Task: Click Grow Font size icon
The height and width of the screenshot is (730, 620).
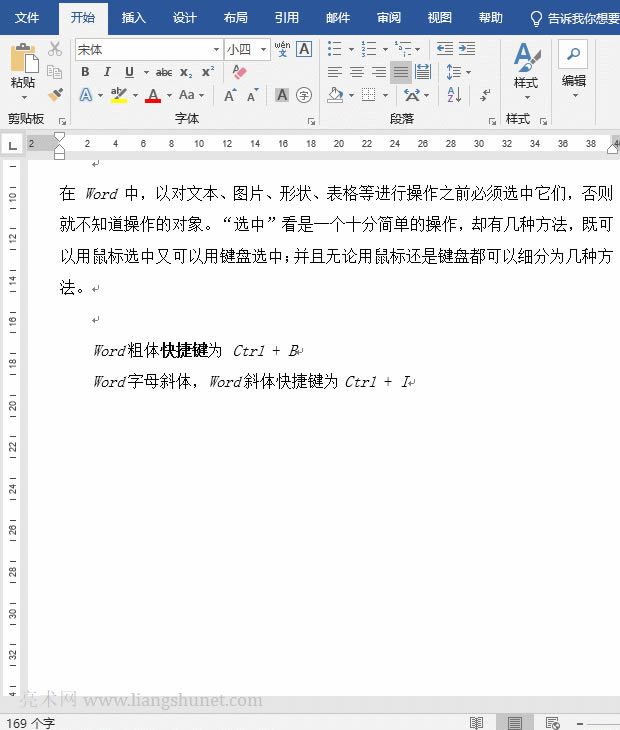Action: [x=230, y=95]
